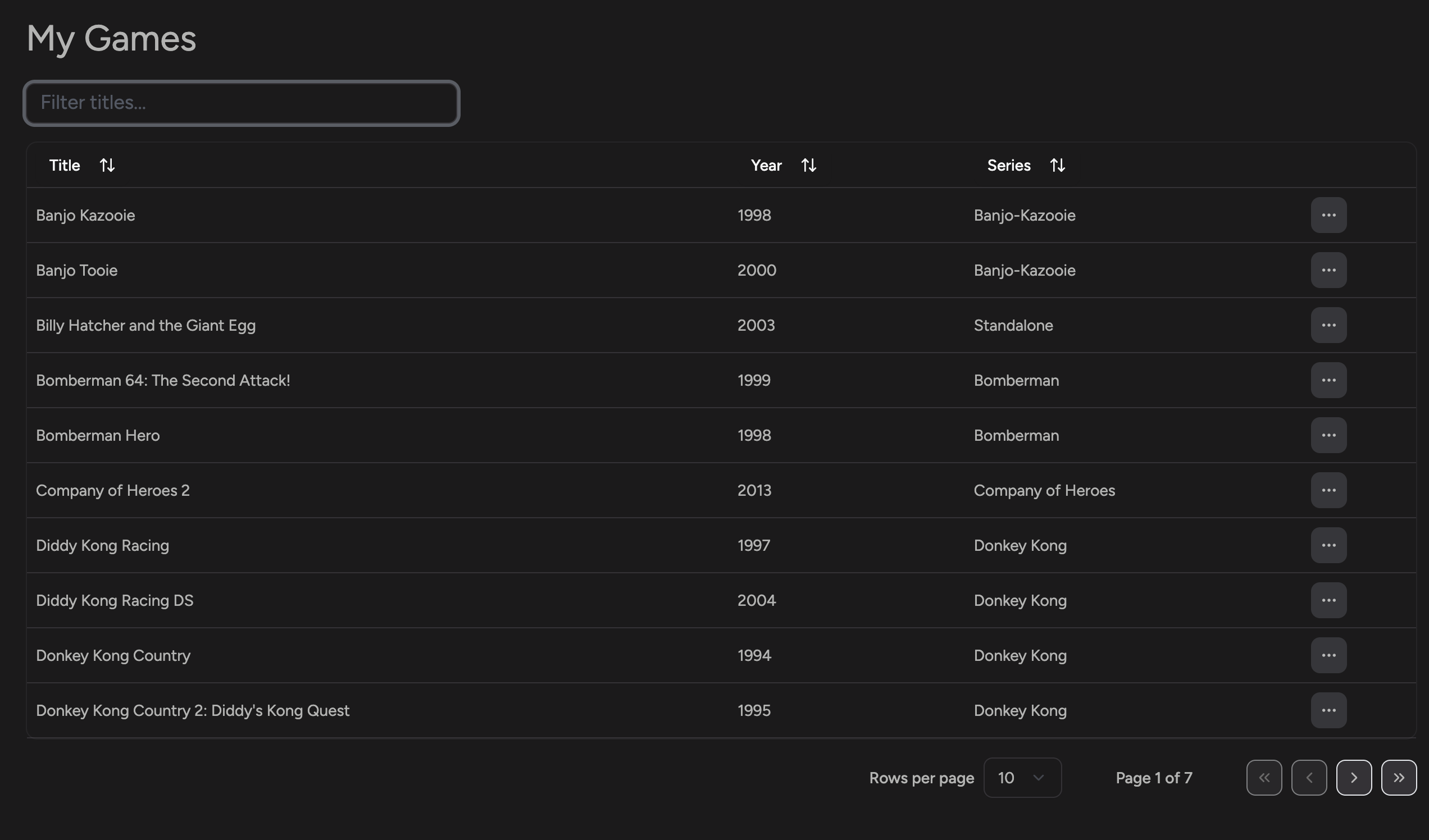The width and height of the screenshot is (1429, 840).
Task: Click the year 1999 cell
Action: click(x=754, y=380)
